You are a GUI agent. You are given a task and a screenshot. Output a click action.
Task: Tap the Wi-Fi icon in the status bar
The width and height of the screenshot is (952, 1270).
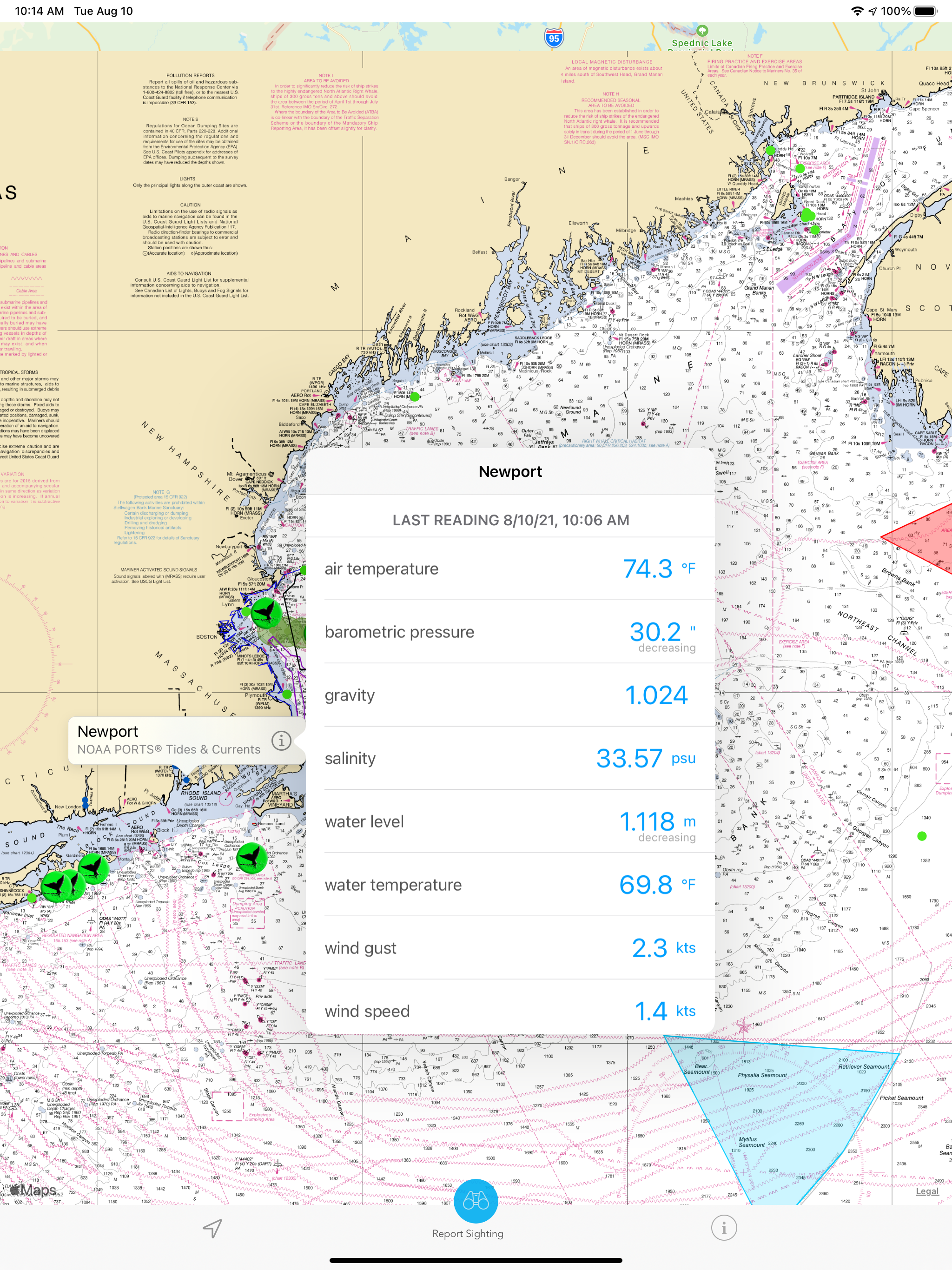click(x=857, y=11)
